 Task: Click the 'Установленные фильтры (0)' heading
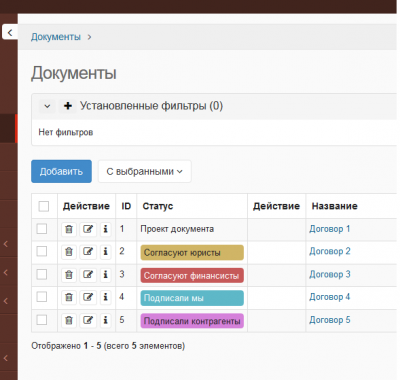151,106
